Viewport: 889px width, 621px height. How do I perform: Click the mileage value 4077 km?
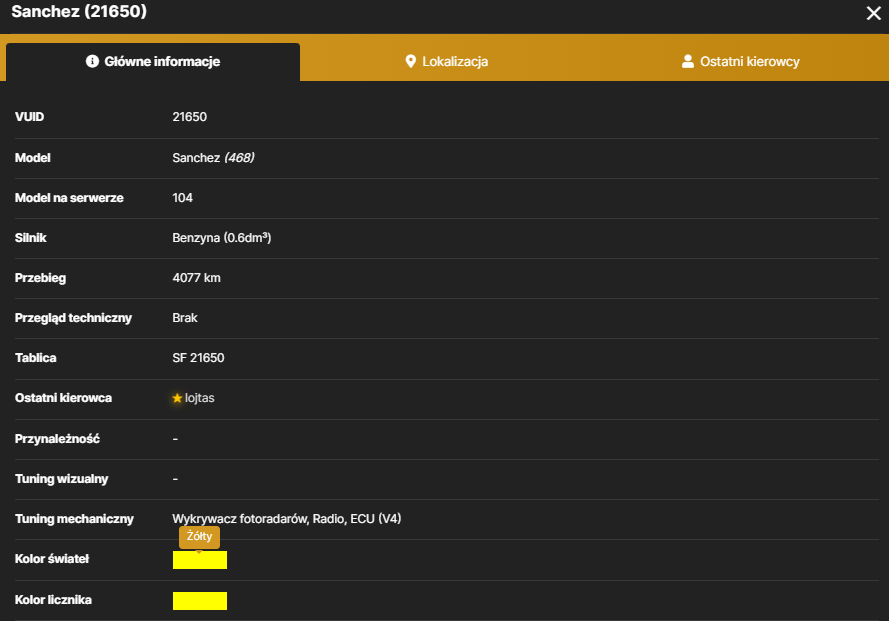tap(196, 278)
